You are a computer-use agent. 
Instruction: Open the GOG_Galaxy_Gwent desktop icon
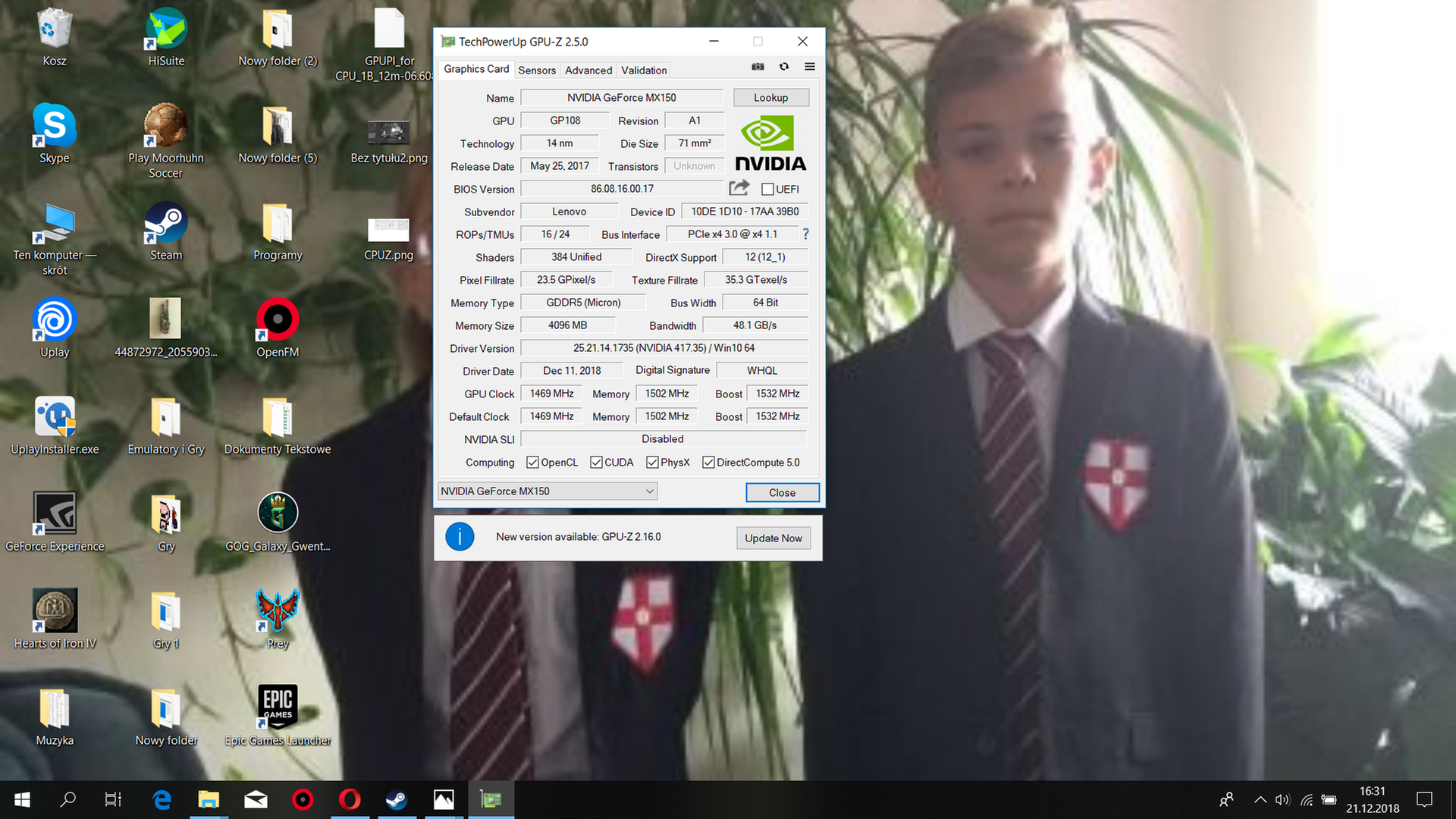click(278, 523)
